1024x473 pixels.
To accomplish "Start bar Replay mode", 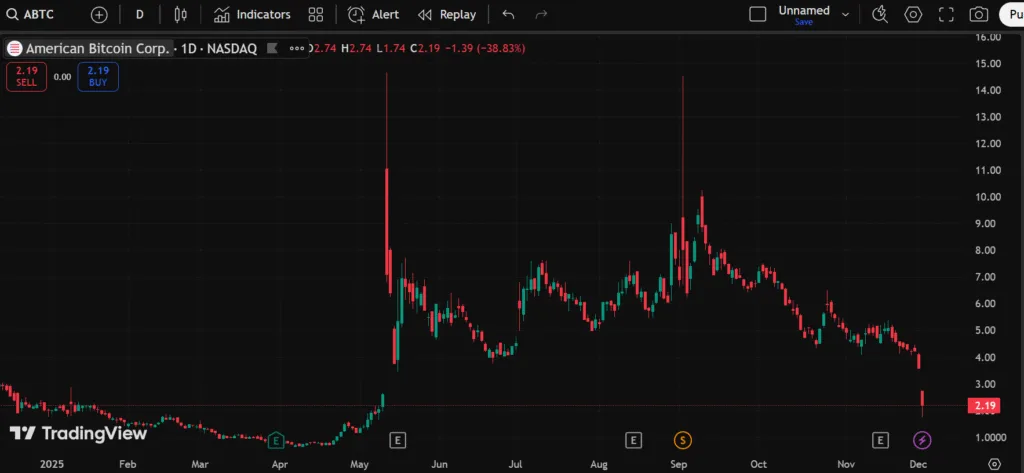I will pos(447,14).
